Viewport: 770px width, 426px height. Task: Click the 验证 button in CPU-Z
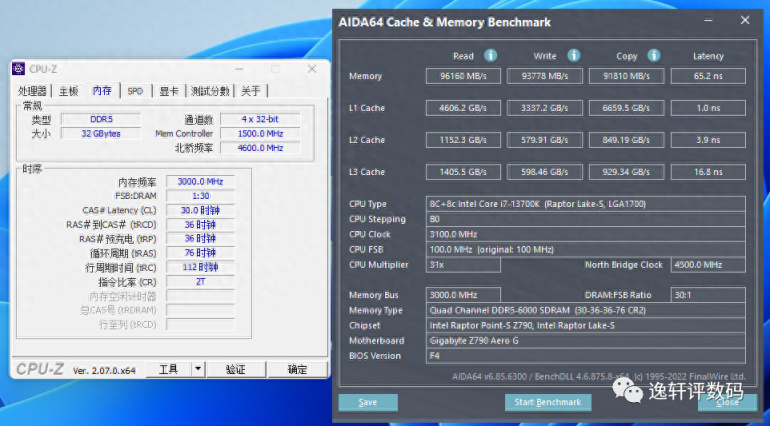coord(236,369)
